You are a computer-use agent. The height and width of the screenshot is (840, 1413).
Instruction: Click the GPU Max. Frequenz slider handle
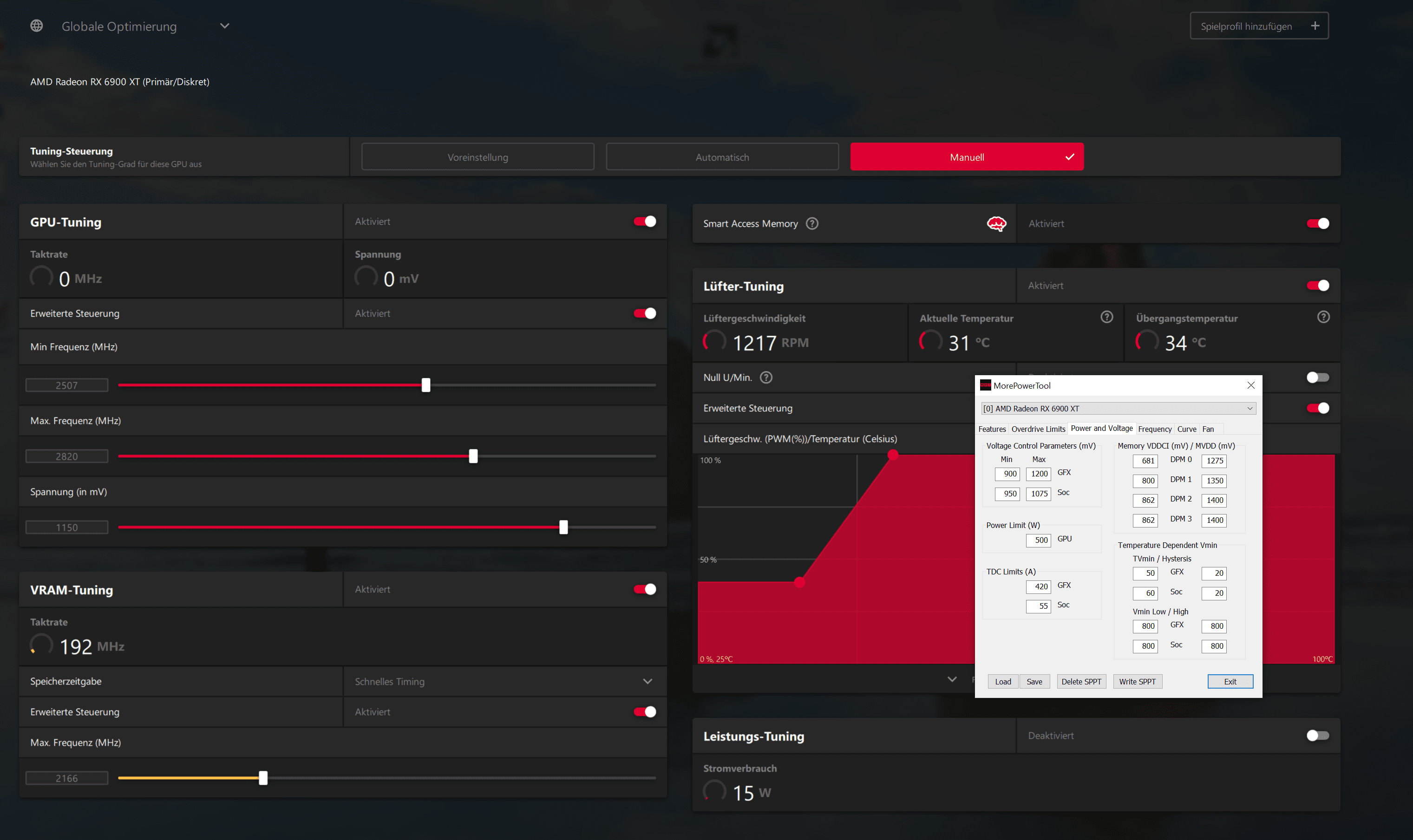click(x=473, y=456)
